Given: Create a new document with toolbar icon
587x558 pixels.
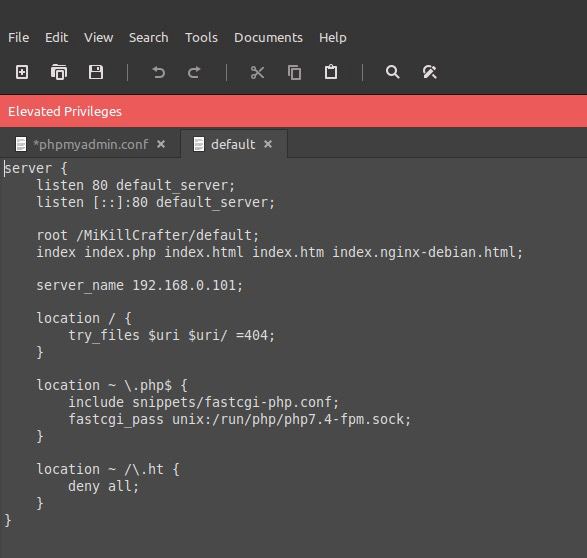Looking at the screenshot, I should 22,72.
